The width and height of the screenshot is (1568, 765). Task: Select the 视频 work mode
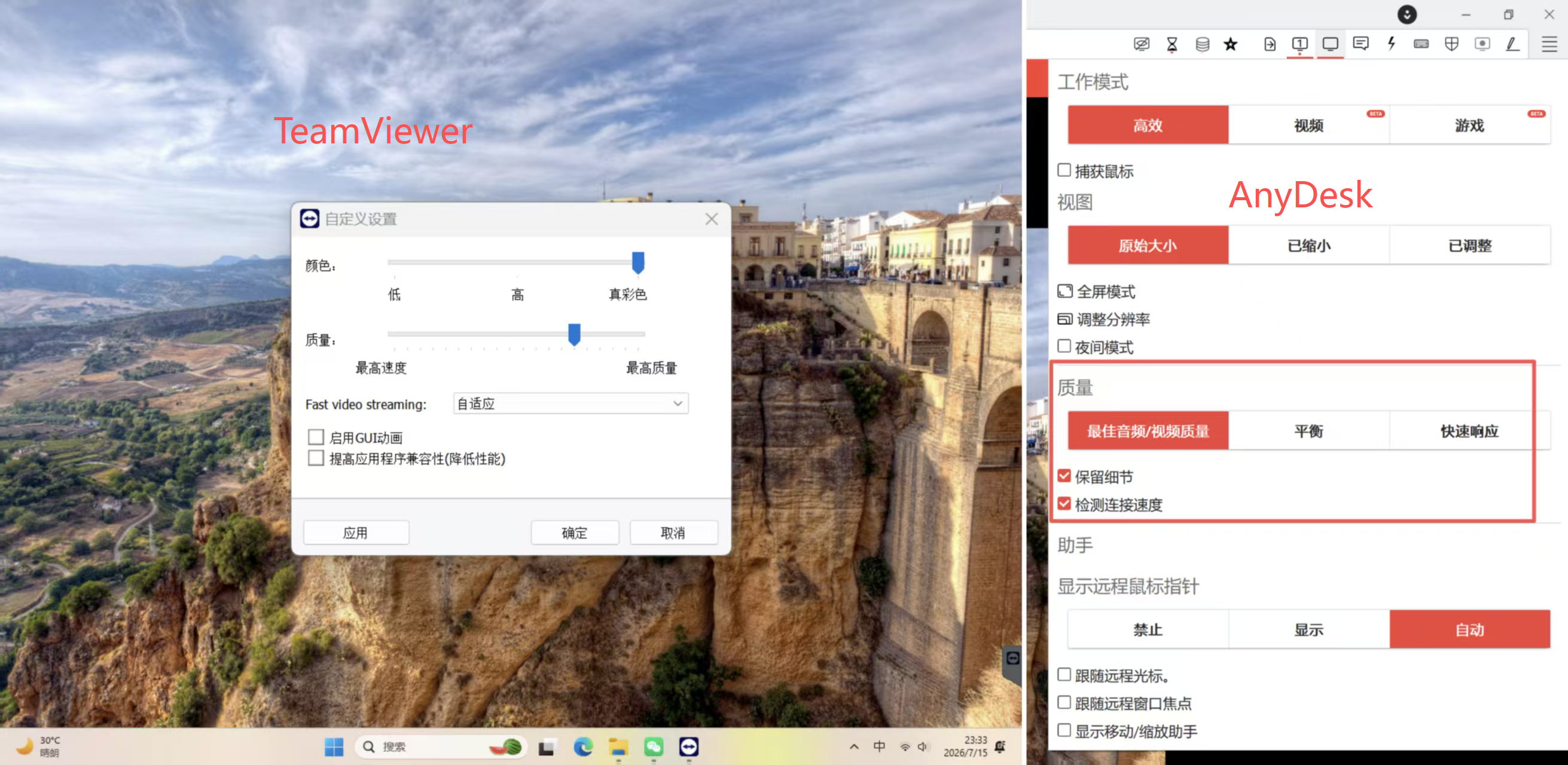tap(1308, 125)
